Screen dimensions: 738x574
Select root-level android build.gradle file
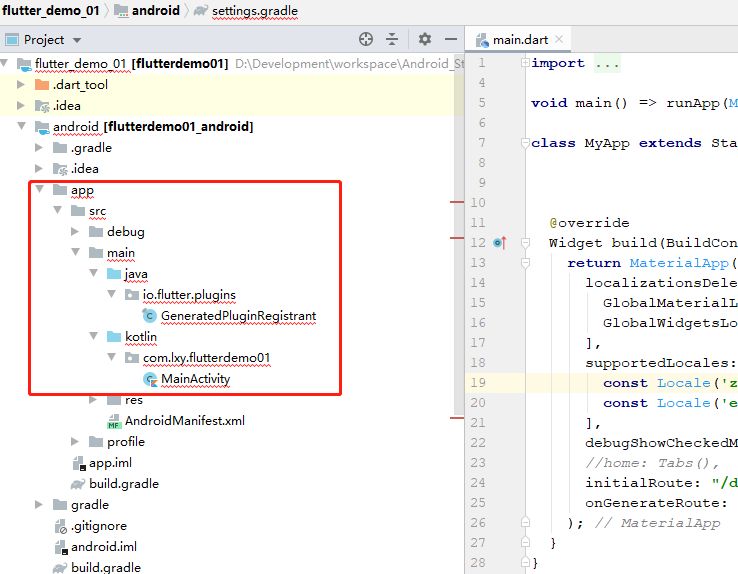pos(105,567)
